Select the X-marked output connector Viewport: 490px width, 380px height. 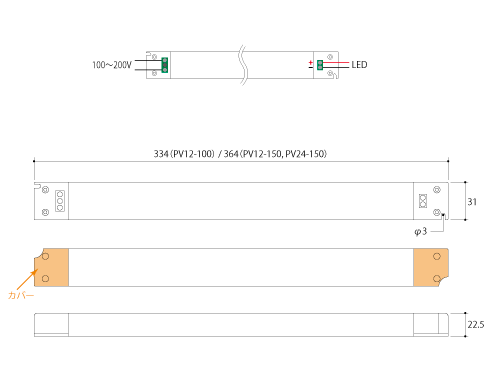point(423,201)
